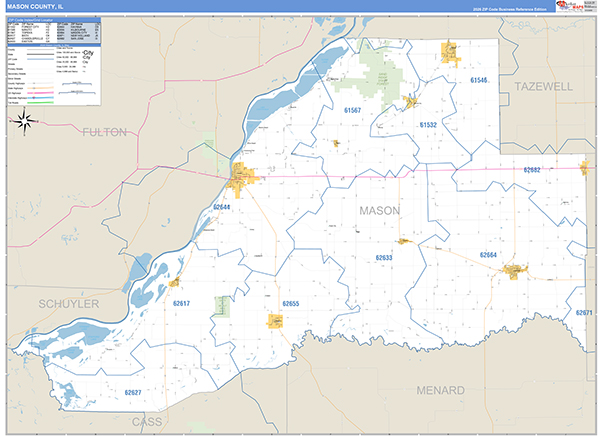Click the yellow city area below 62655
The width and height of the screenshot is (600, 436).
pos(275,321)
